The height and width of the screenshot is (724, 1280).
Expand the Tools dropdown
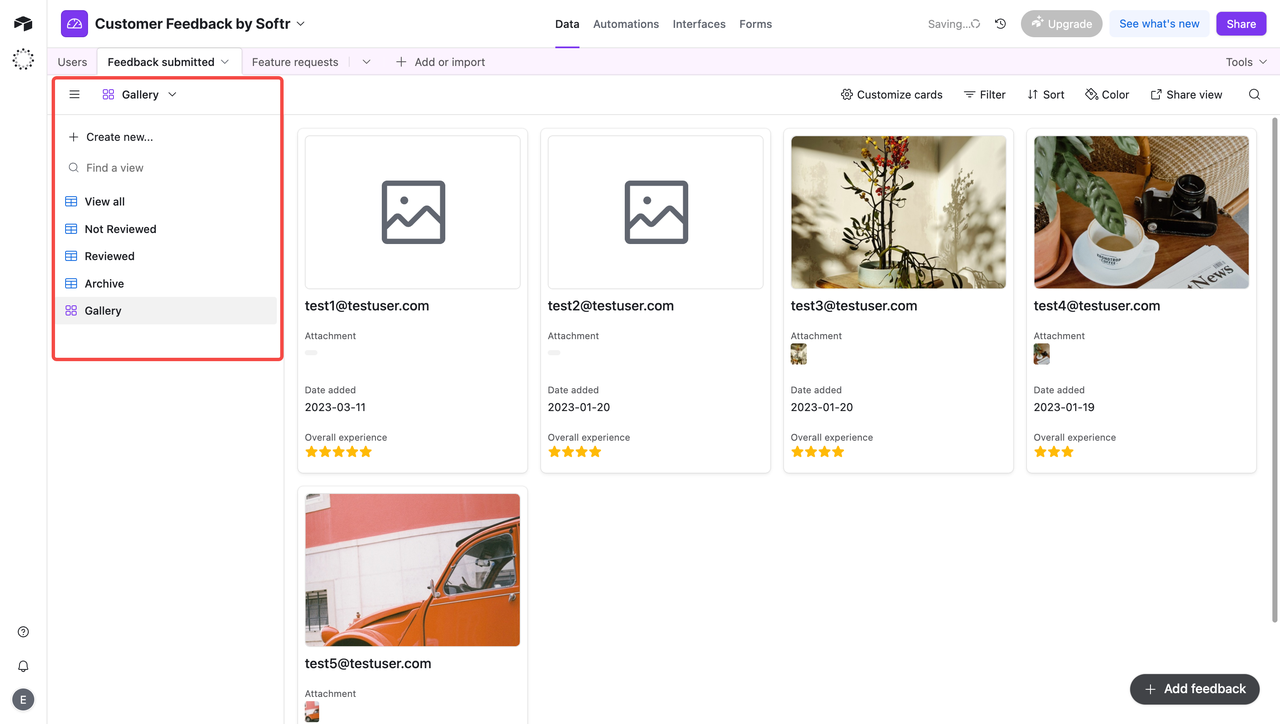[x=1245, y=61]
